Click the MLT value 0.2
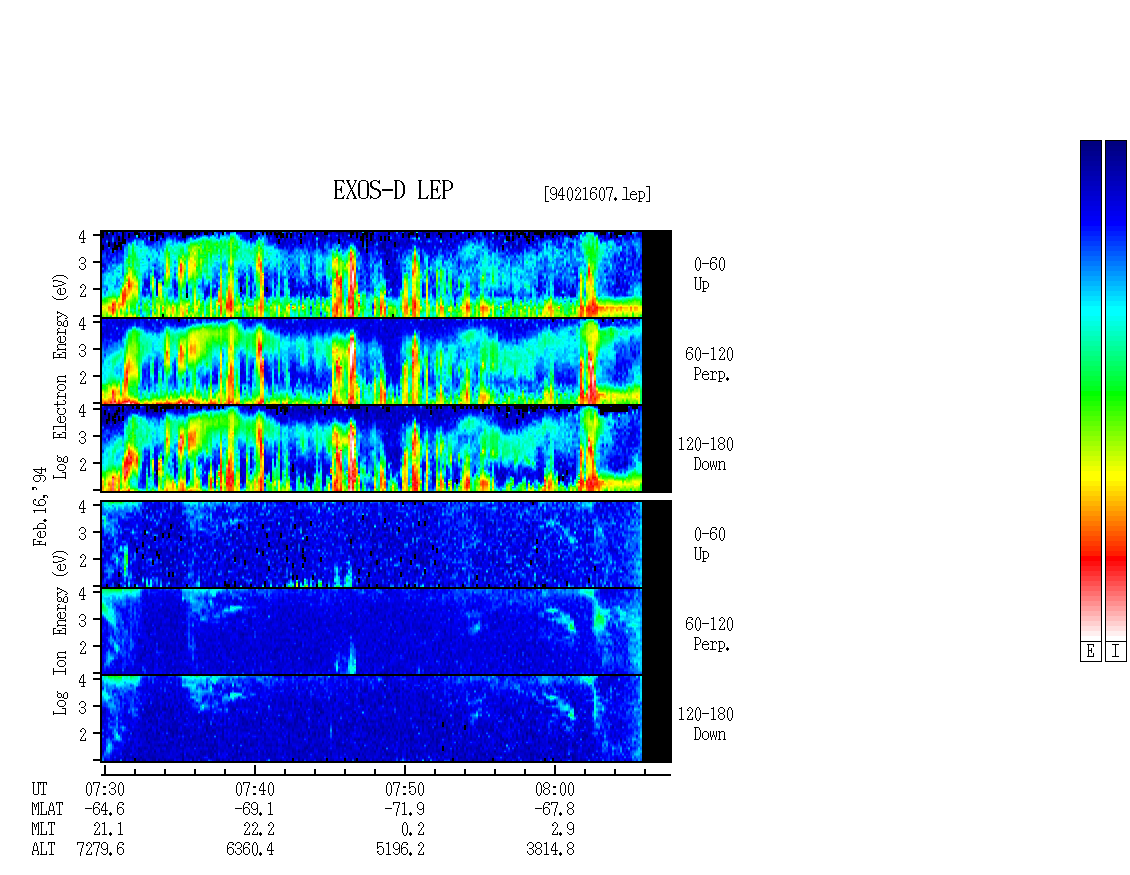This screenshot has width=1130, height=875. click(412, 830)
